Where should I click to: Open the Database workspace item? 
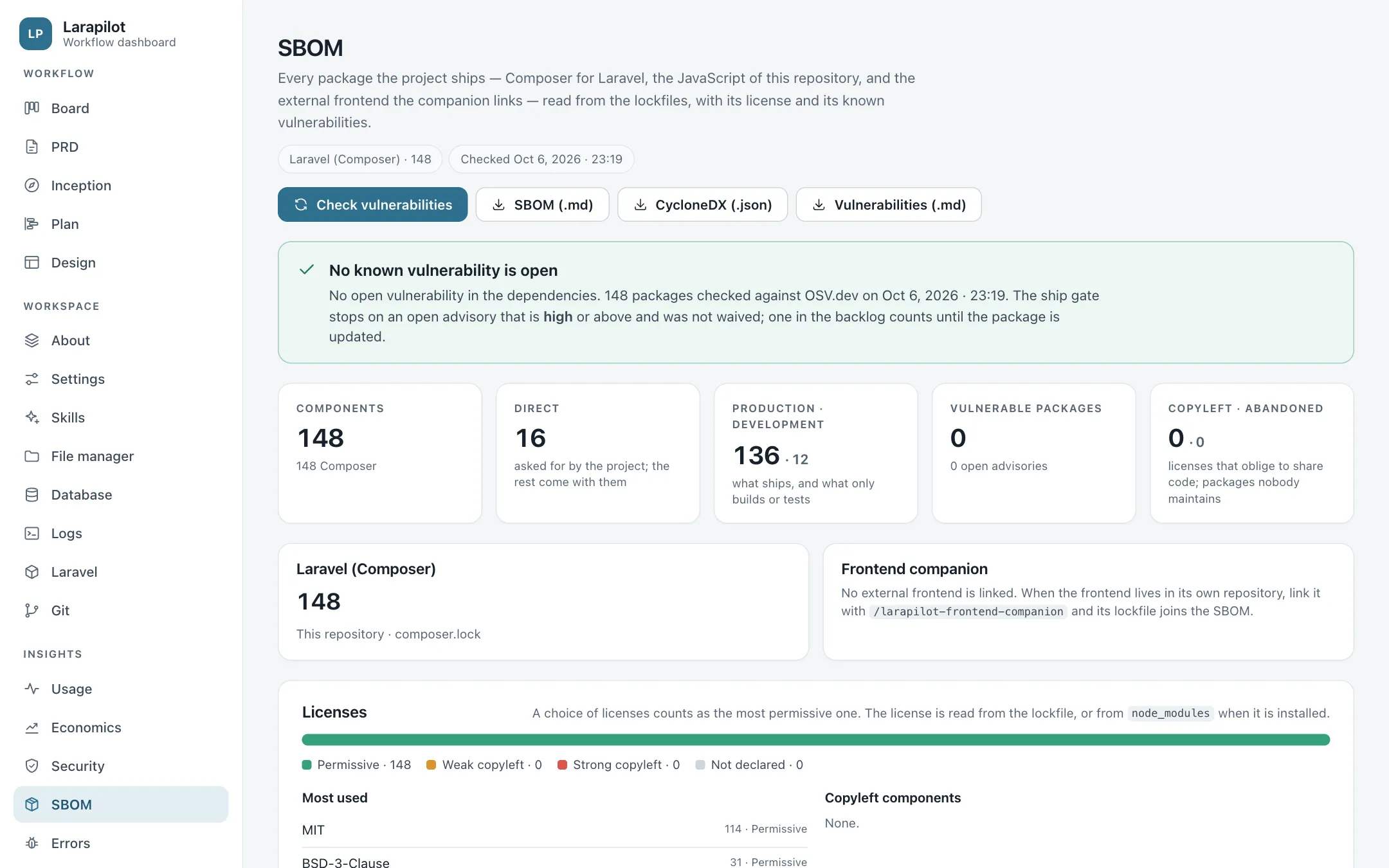121,494
